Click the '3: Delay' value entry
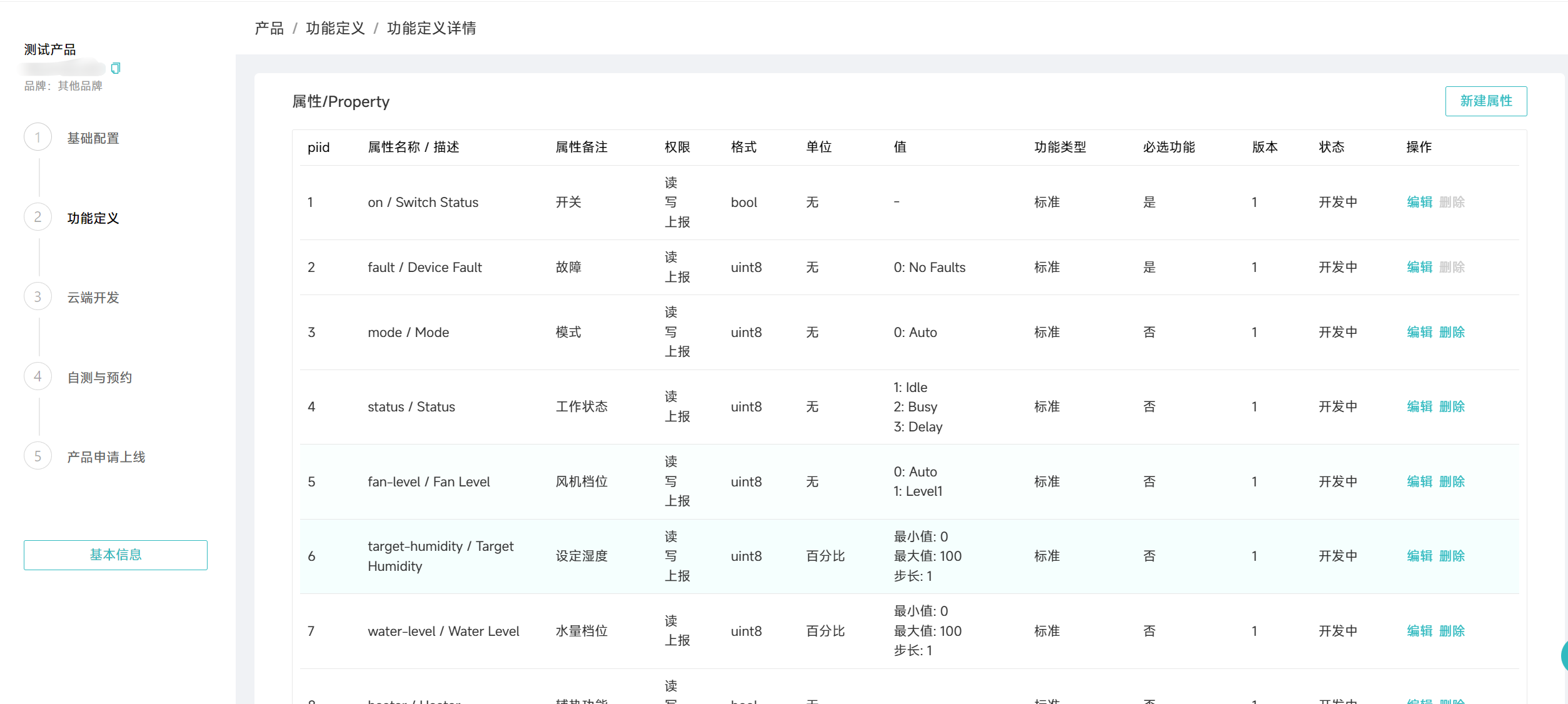1568x704 pixels. coord(918,426)
